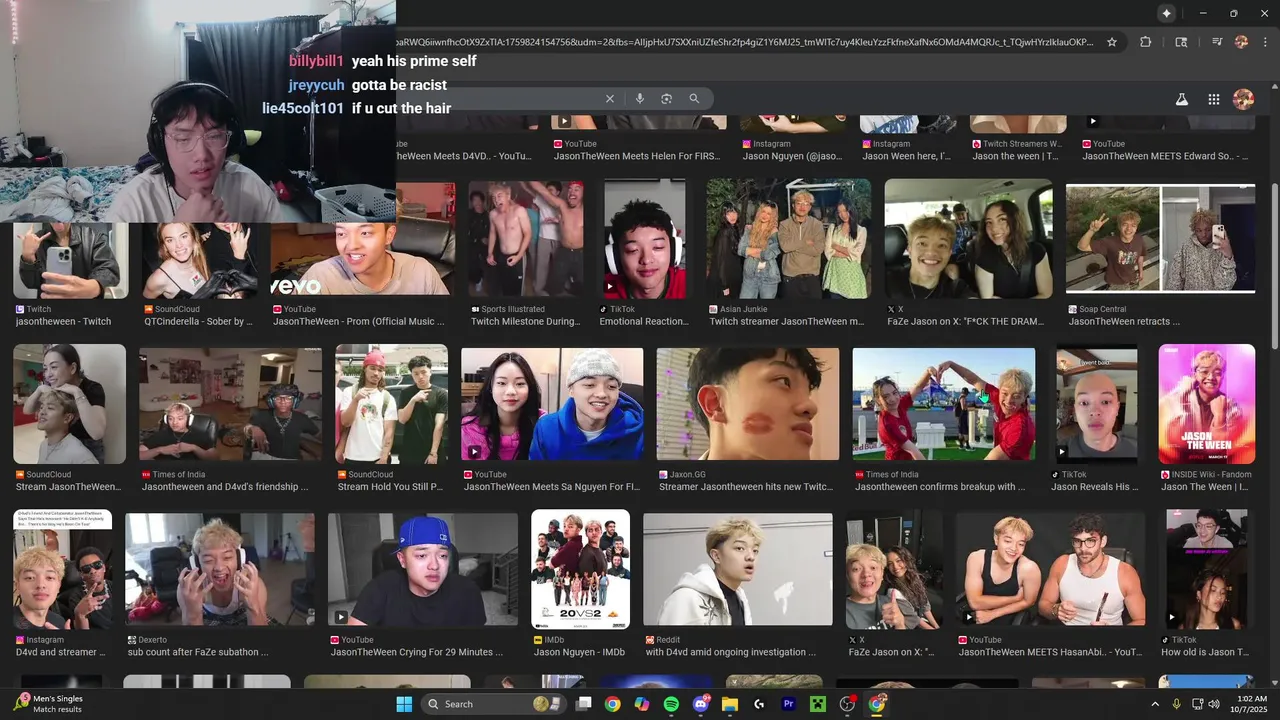Viewport: 1280px width, 720px height.
Task: Click the JasonTheWeen MEETS Edward So link
Action: coord(1164,156)
